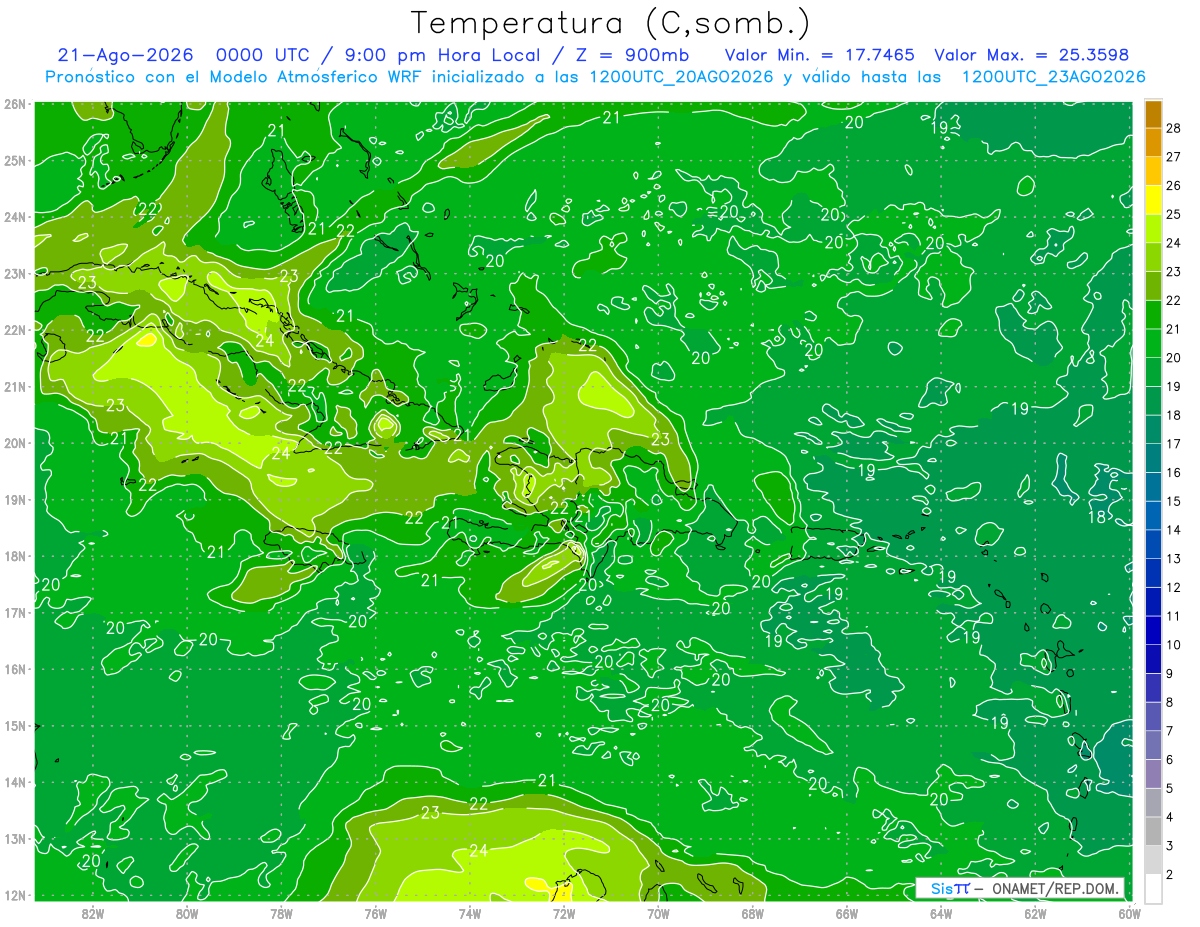Click the '20N' latitude axis label
This screenshot has width=1200, height=927.
coord(15,443)
